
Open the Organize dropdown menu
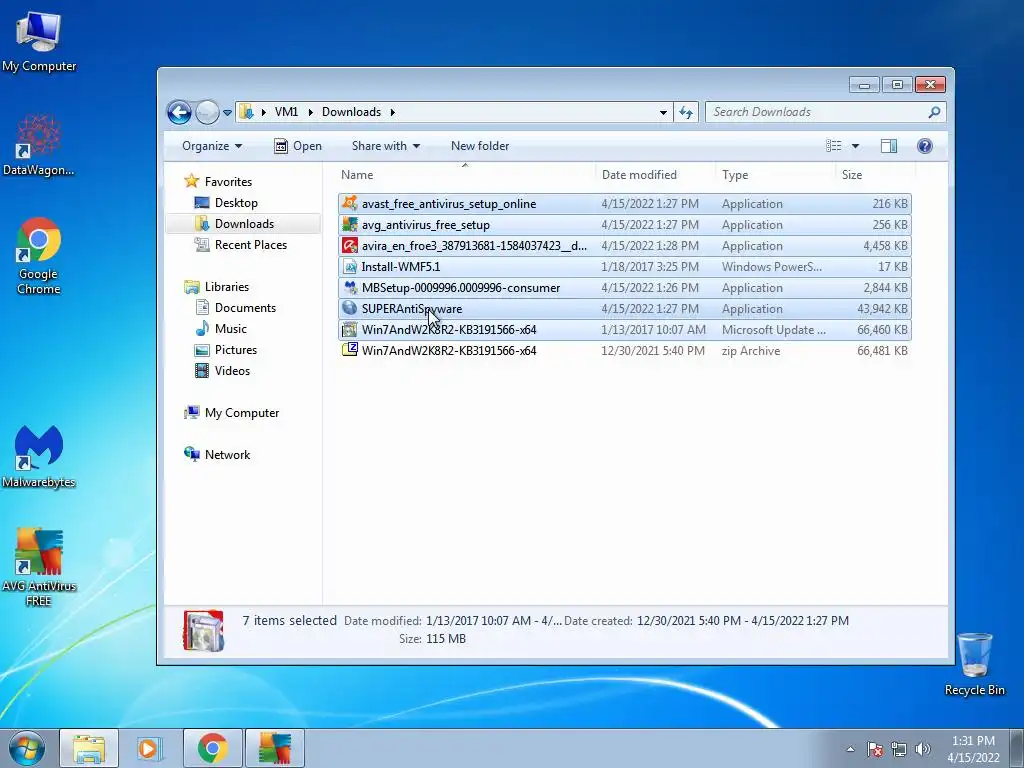point(212,146)
